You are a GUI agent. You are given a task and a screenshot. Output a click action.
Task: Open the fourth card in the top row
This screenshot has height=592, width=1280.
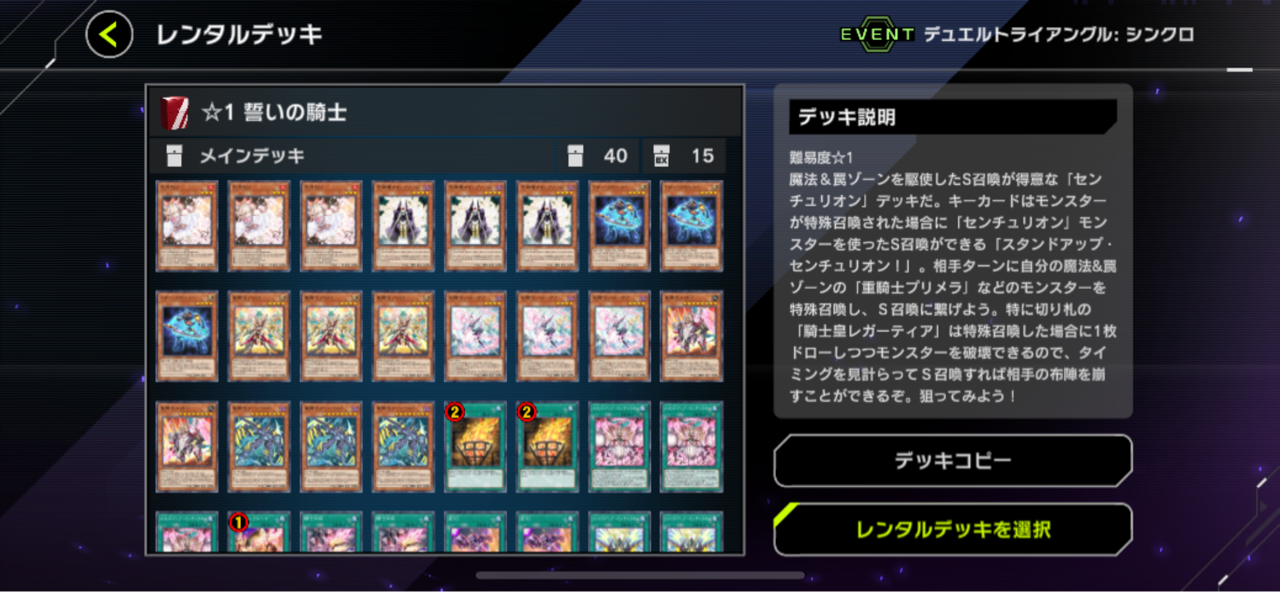click(x=403, y=226)
